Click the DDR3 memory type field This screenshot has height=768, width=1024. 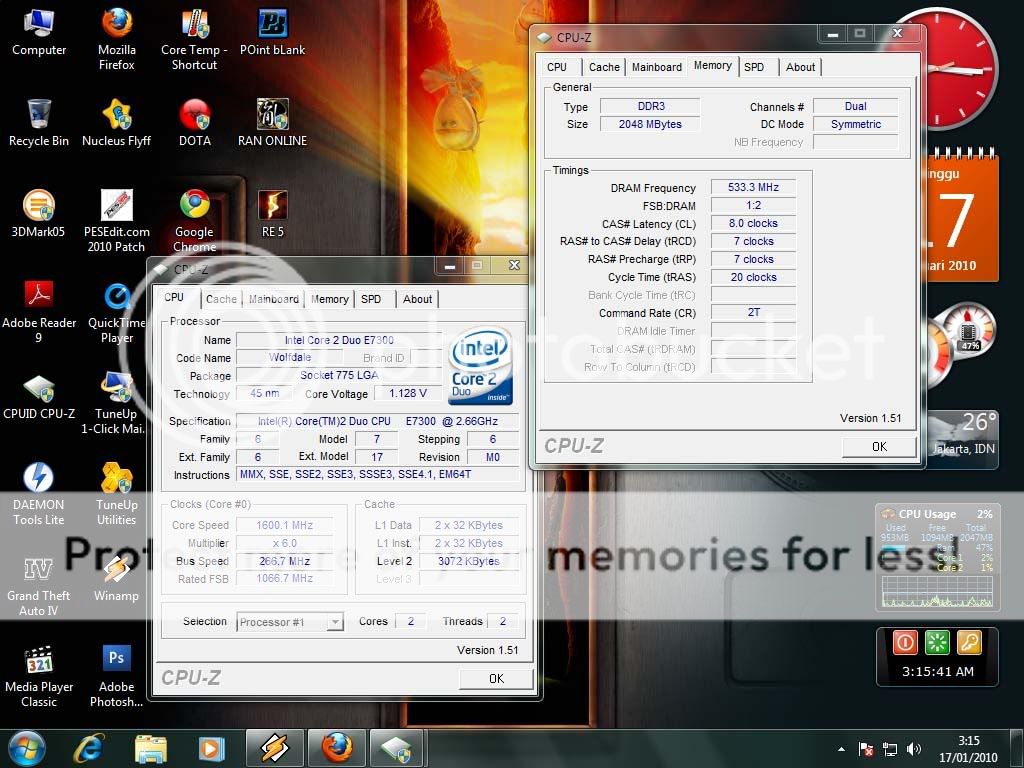point(650,106)
